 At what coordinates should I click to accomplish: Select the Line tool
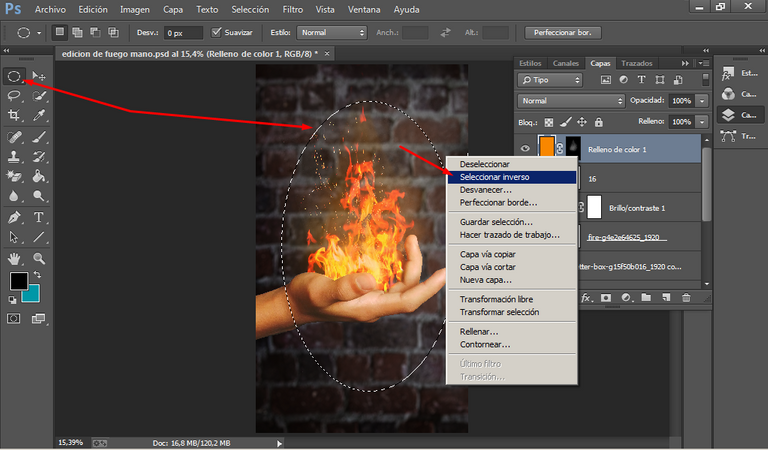click(39, 237)
